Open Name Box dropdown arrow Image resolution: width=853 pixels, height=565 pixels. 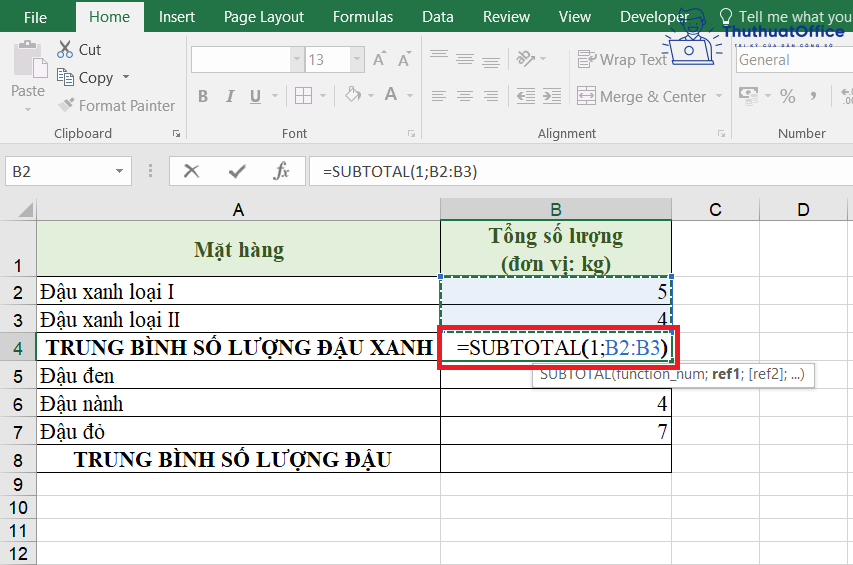(119, 171)
